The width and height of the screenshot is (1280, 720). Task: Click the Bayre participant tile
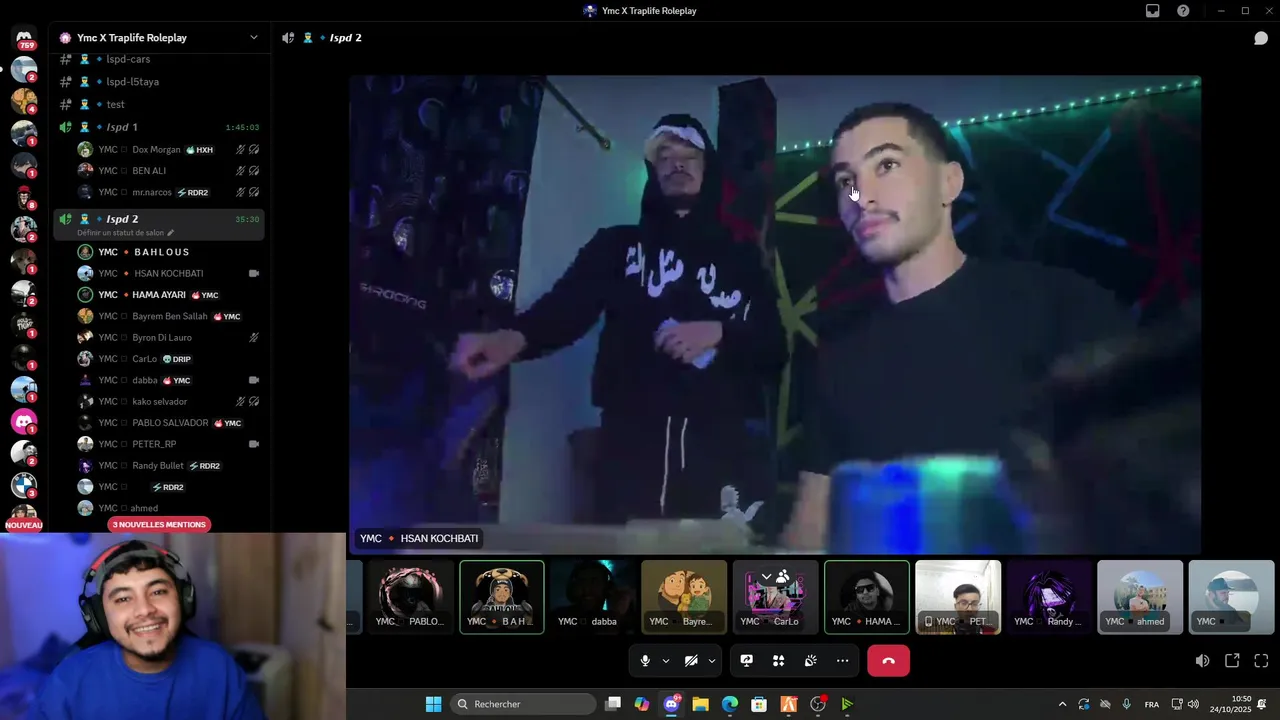[x=684, y=597]
